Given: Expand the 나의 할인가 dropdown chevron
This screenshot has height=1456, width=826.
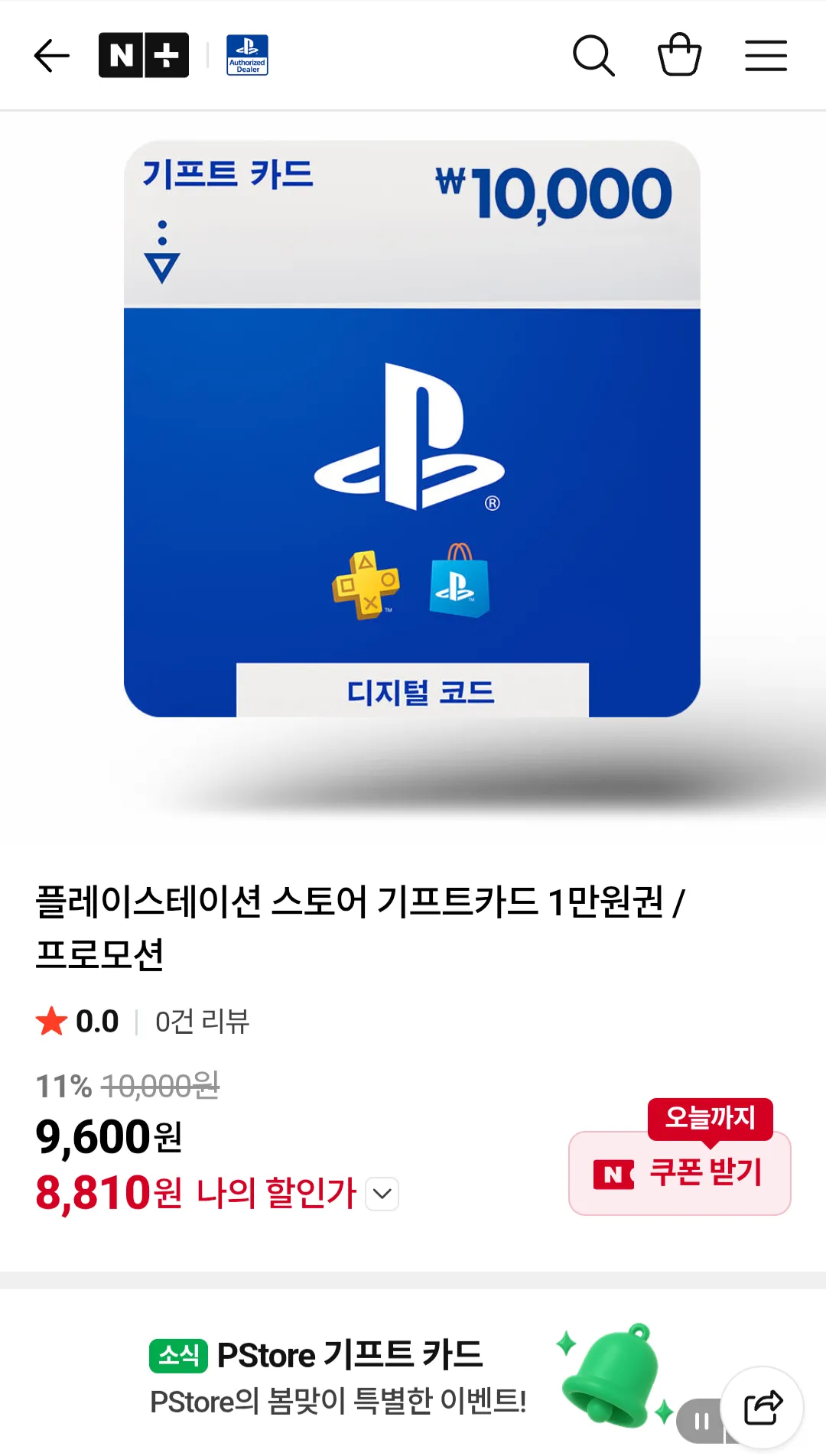Looking at the screenshot, I should [382, 1194].
